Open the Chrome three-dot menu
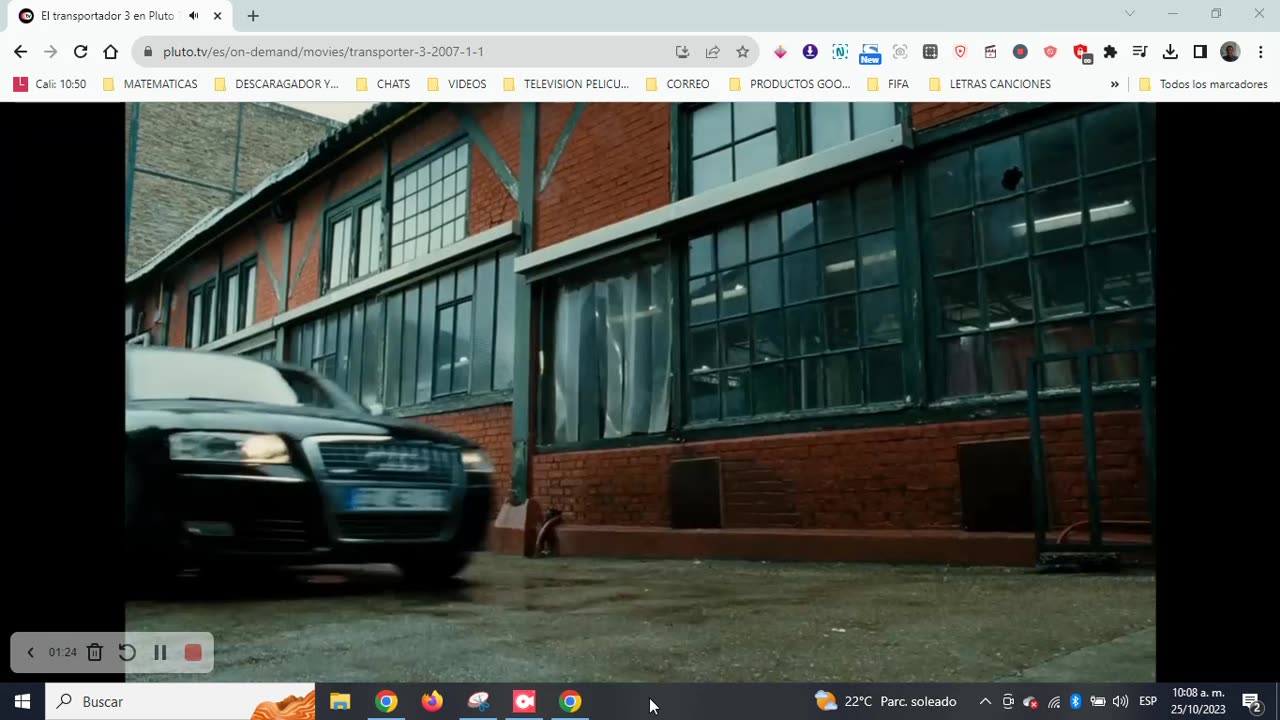Viewport: 1280px width, 720px height. [x=1260, y=52]
